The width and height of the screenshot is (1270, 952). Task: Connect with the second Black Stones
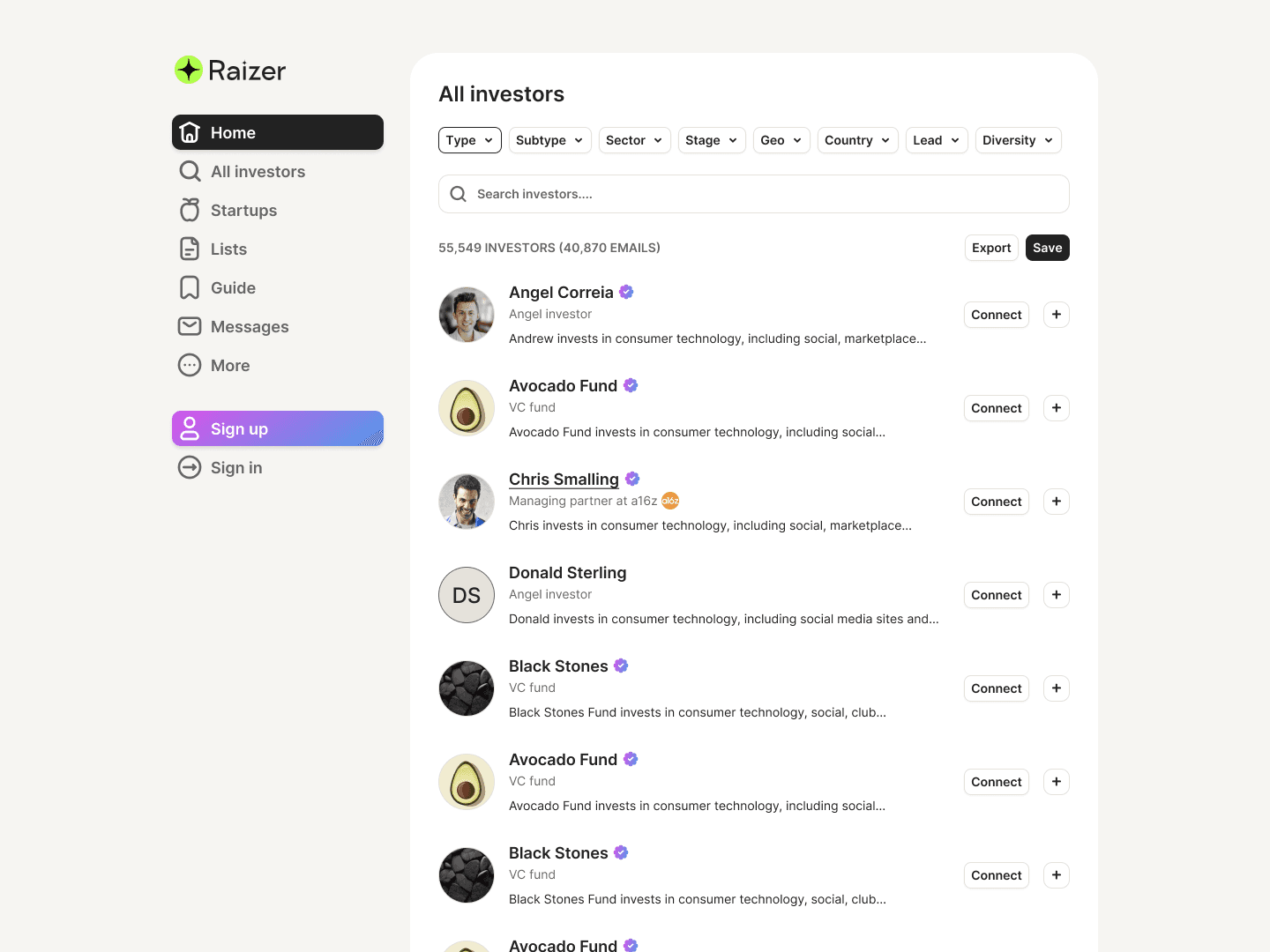(997, 875)
